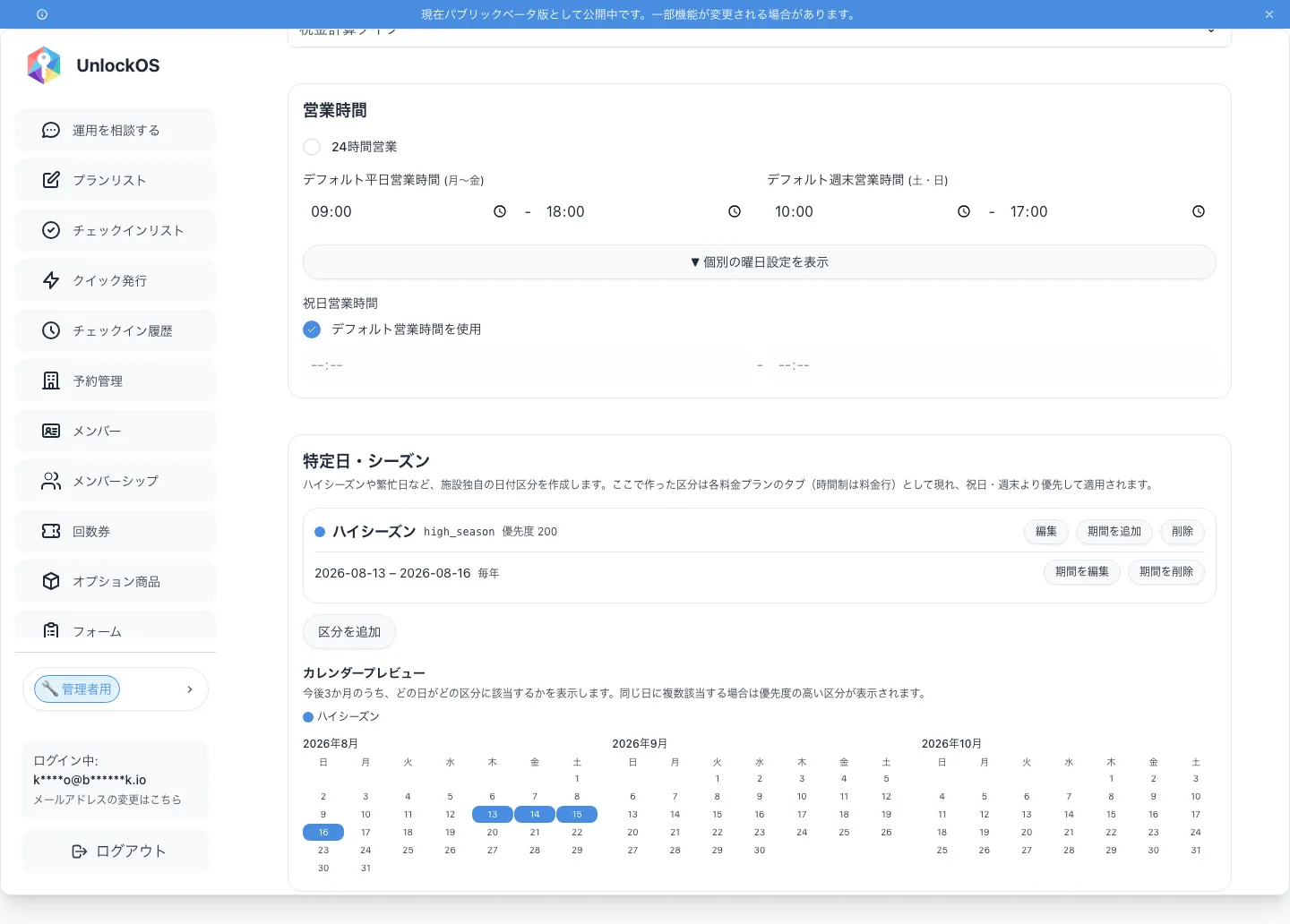1290x924 pixels.
Task: Open time picker for weekday closing 18:00
Action: click(735, 211)
